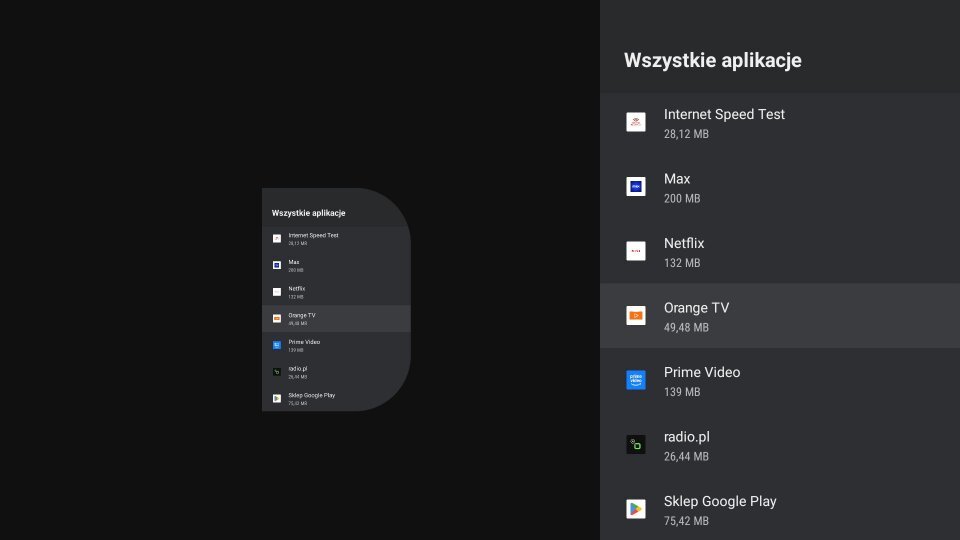Image resolution: width=960 pixels, height=540 pixels.
Task: Click the small preview thumbnail of the app list
Action: click(x=336, y=299)
